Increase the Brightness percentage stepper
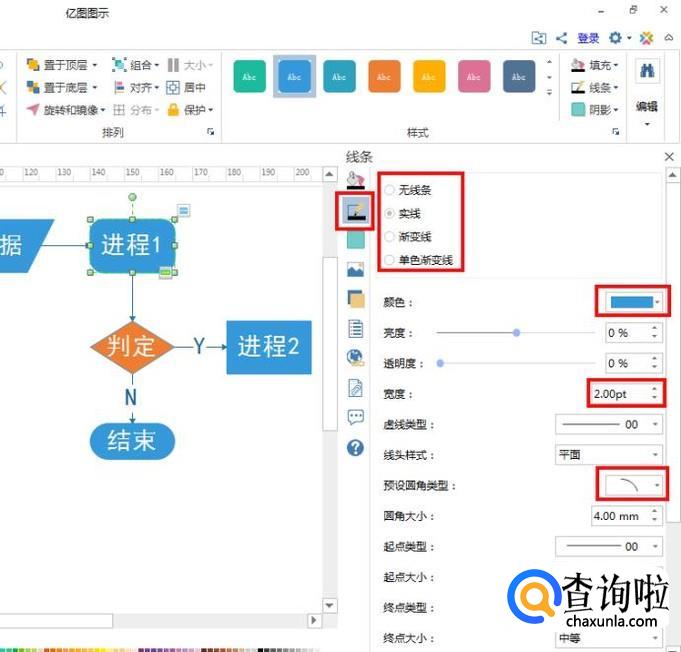Viewport: 681px width, 652px height. [655, 328]
